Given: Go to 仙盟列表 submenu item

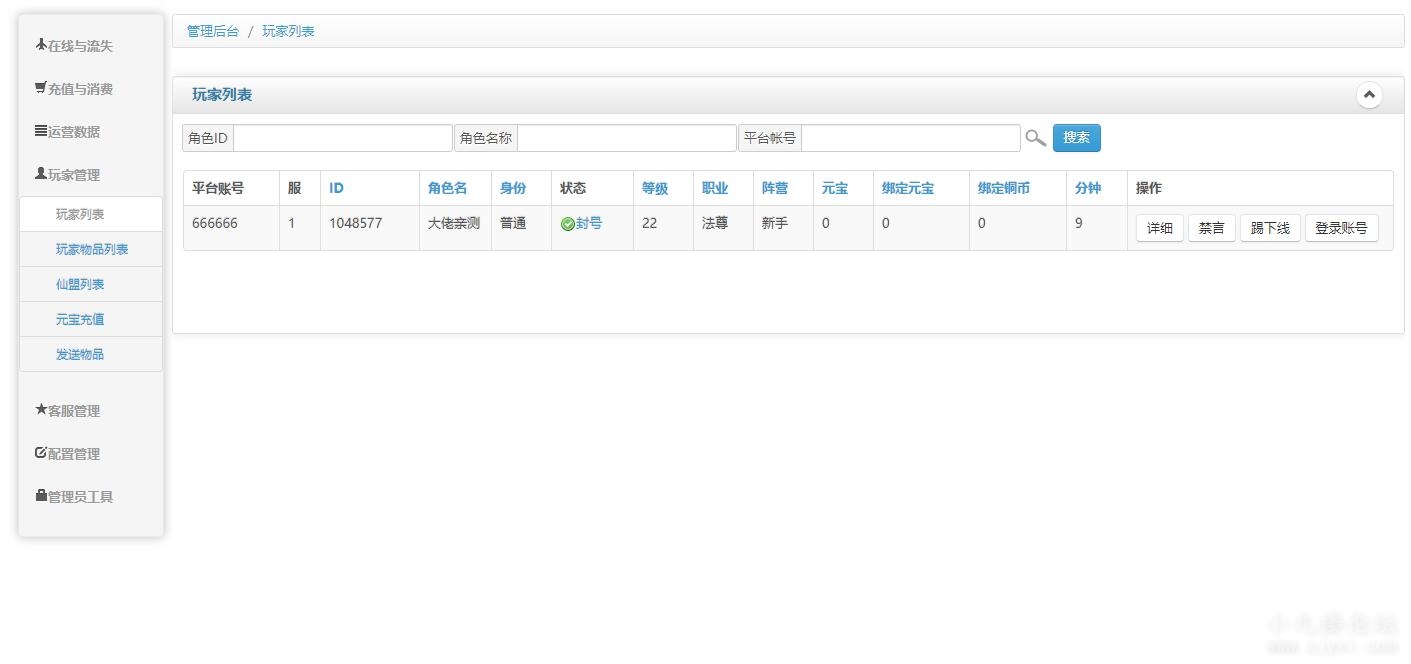Looking at the screenshot, I should (x=80, y=284).
